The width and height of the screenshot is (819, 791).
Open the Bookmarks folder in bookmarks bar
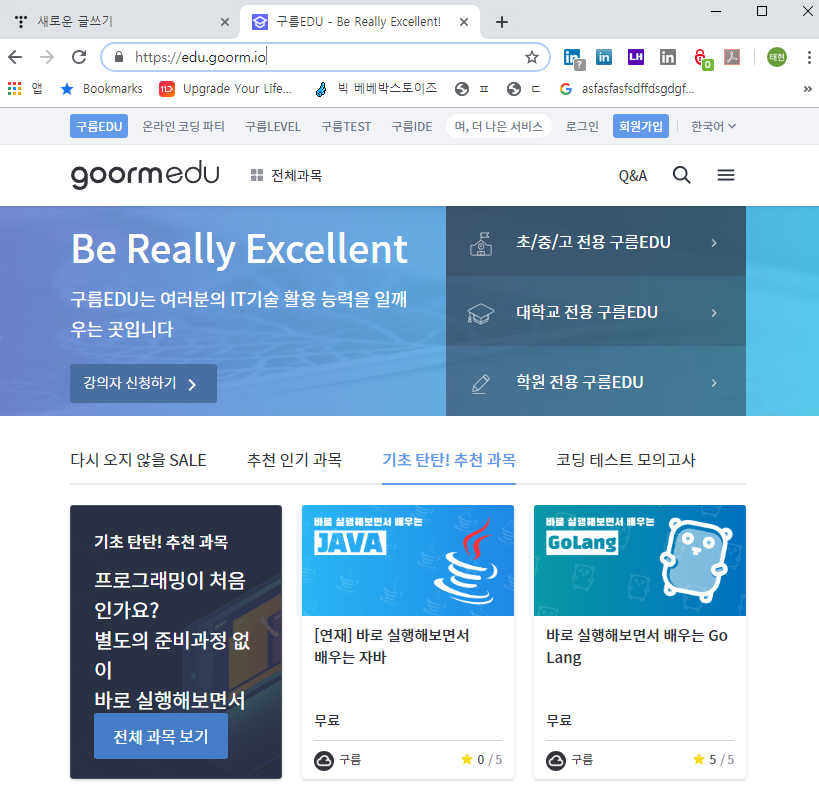102,89
